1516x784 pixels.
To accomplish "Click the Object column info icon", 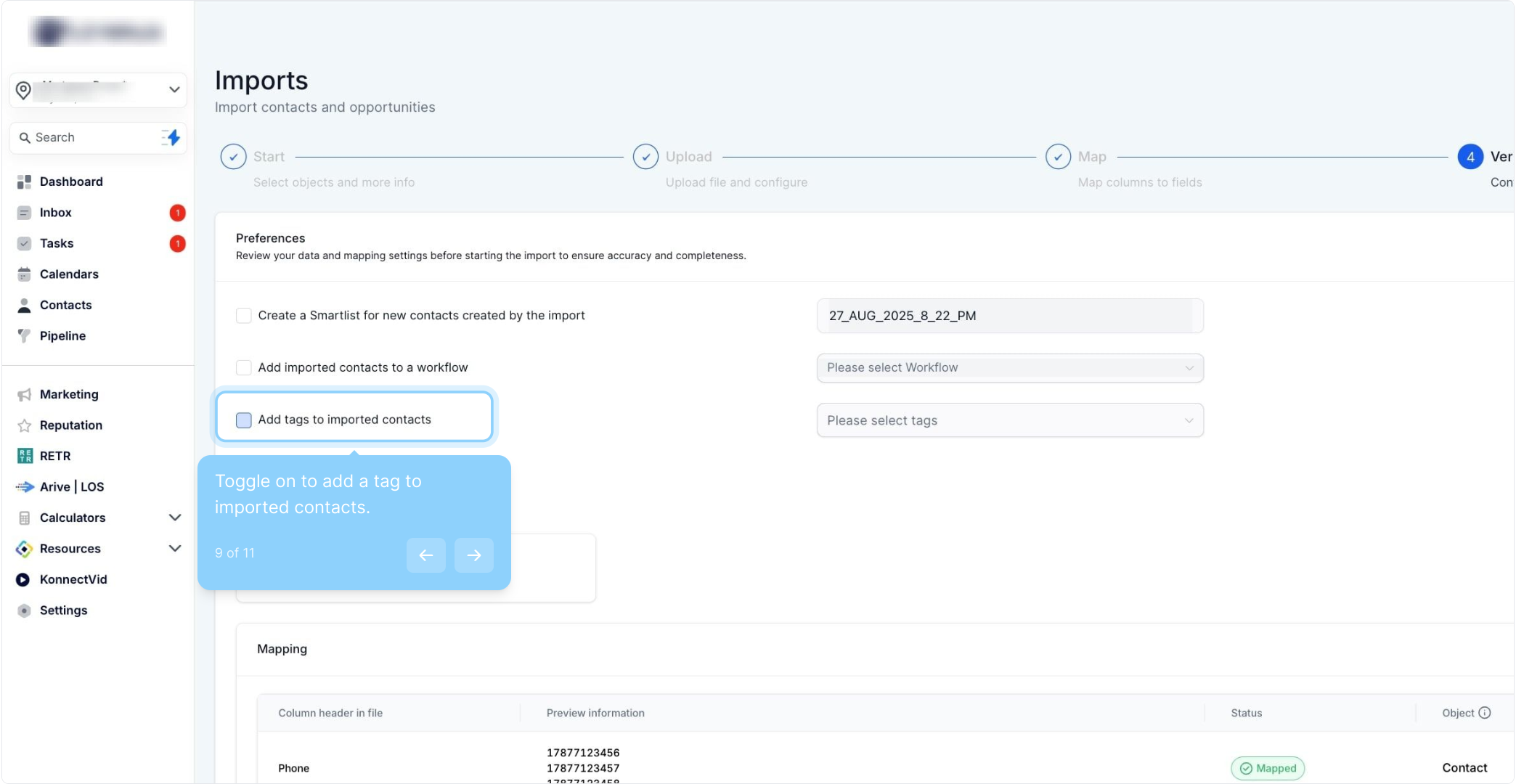I will [1485, 713].
